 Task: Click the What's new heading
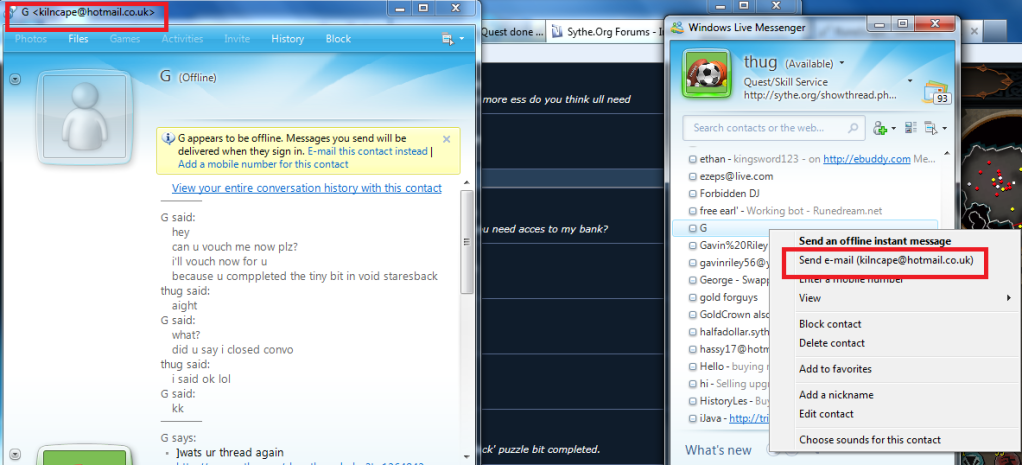pos(718,450)
